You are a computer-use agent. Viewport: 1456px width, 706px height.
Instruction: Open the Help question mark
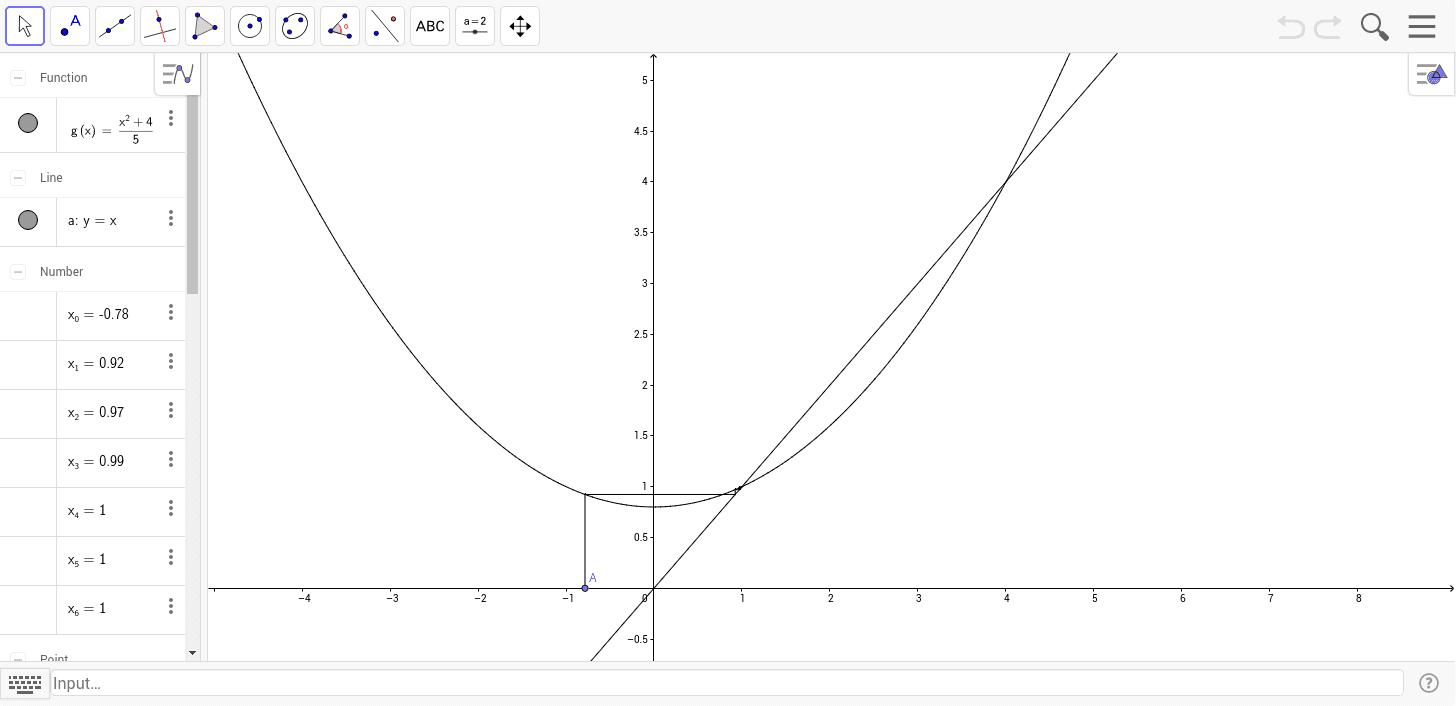[1429, 683]
